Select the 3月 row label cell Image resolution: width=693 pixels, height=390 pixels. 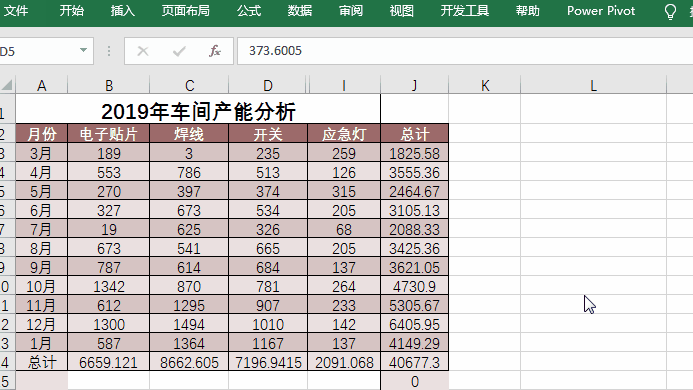42,153
